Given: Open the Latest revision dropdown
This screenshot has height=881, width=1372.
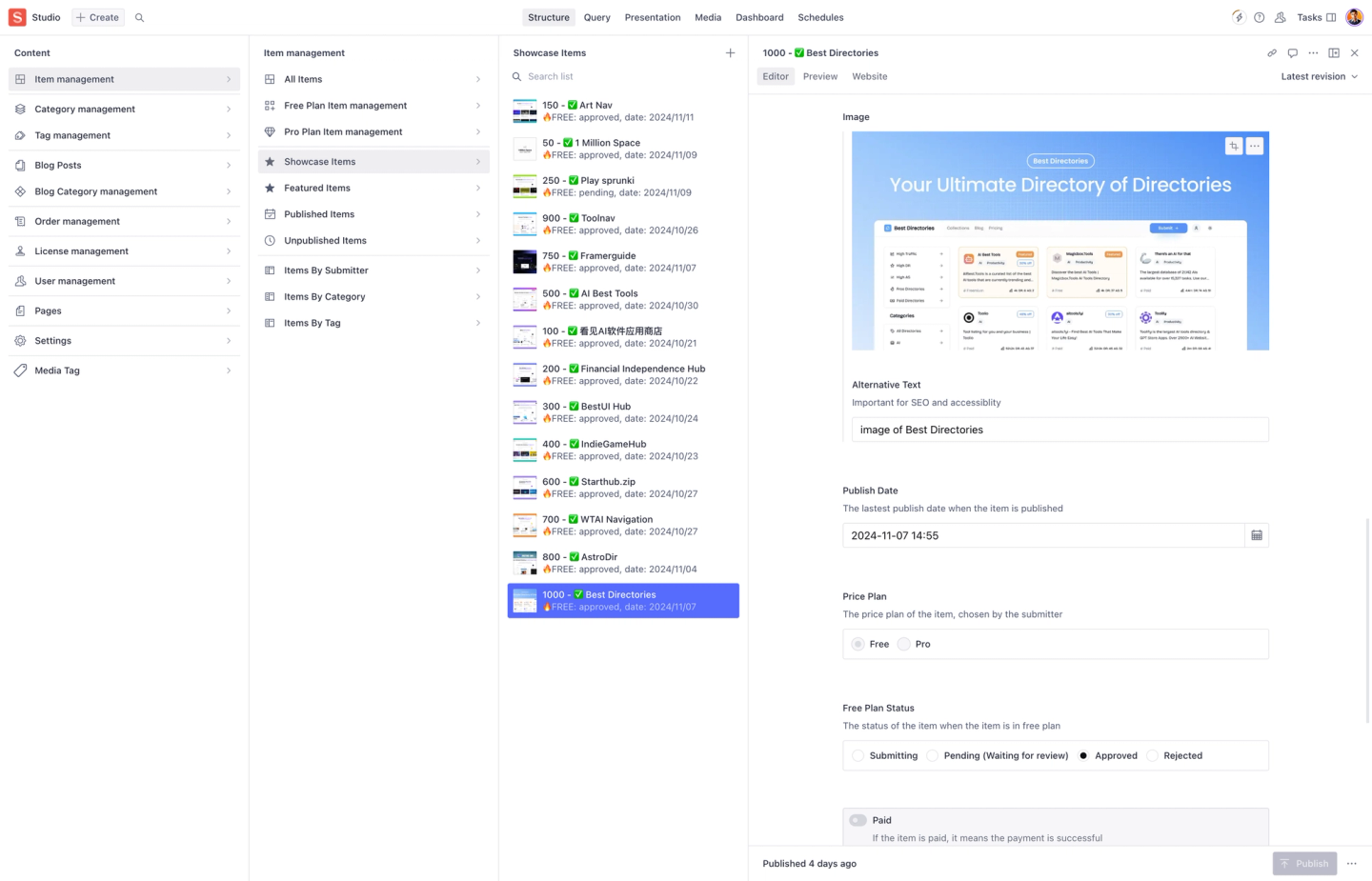Looking at the screenshot, I should coord(1319,76).
